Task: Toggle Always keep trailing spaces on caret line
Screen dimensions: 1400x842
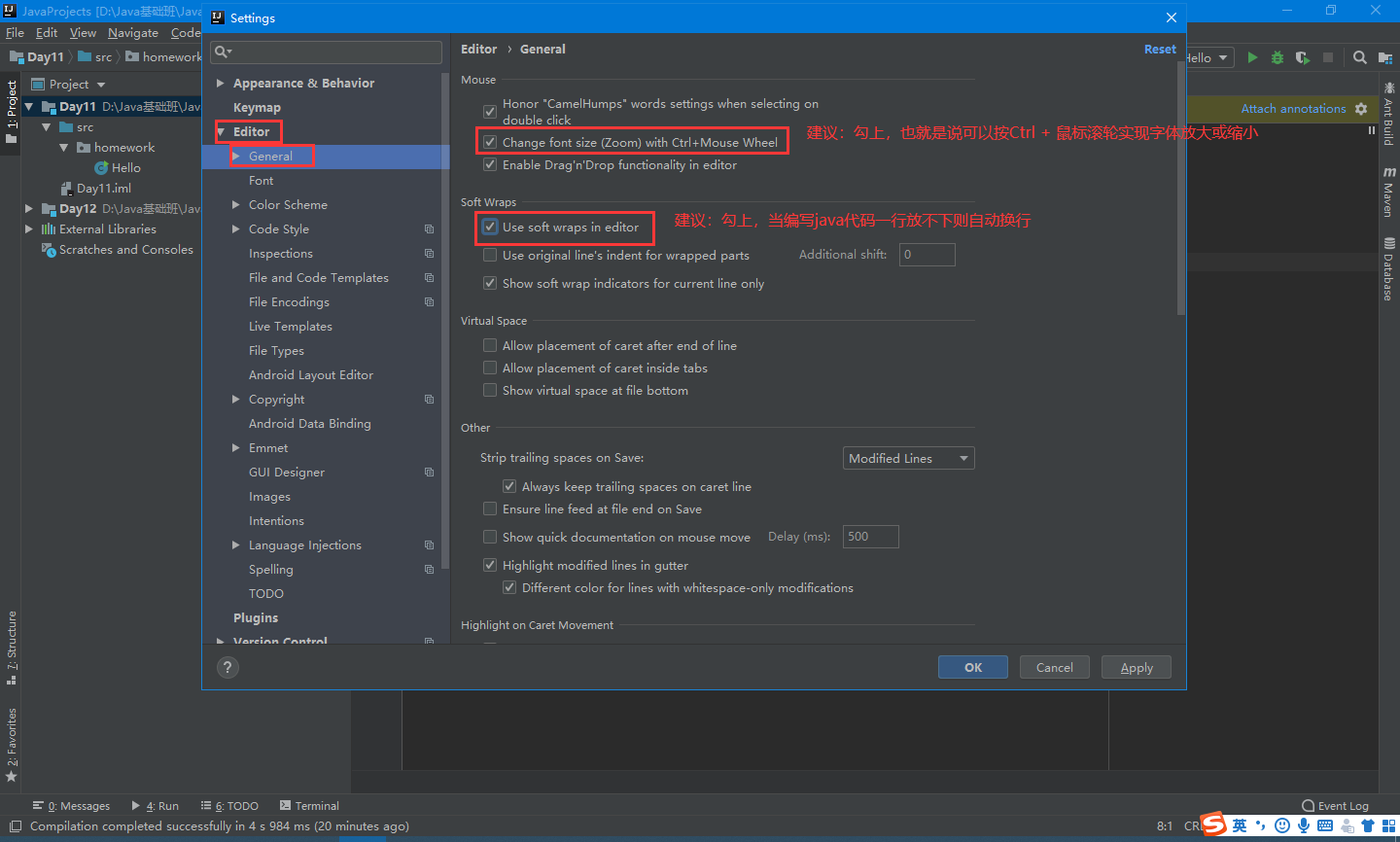Action: click(509, 487)
